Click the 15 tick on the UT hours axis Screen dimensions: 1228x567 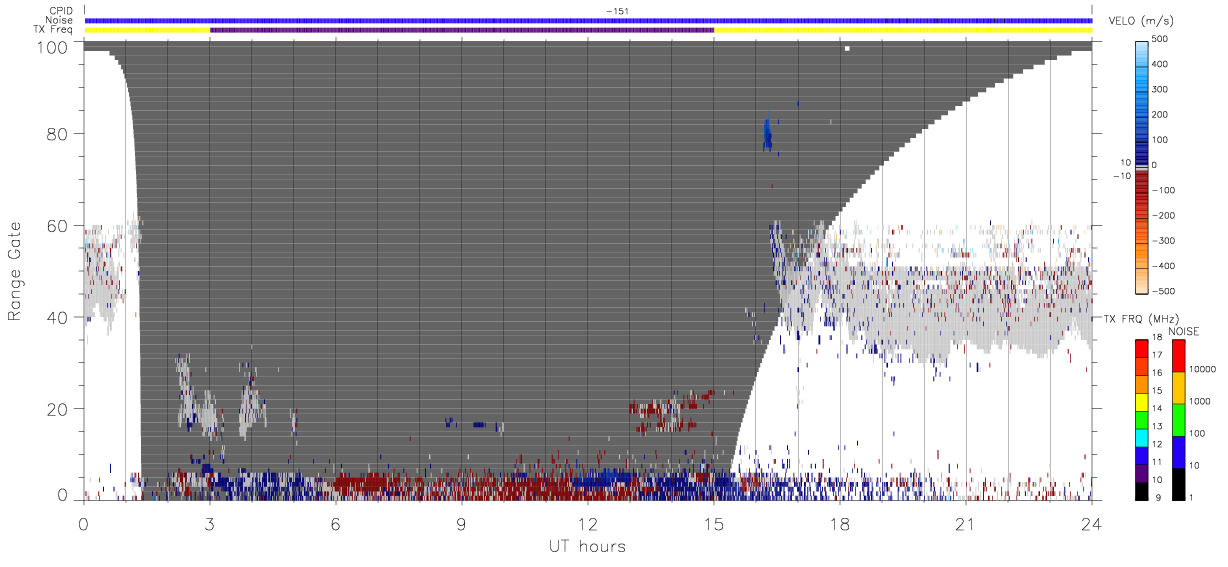(714, 524)
